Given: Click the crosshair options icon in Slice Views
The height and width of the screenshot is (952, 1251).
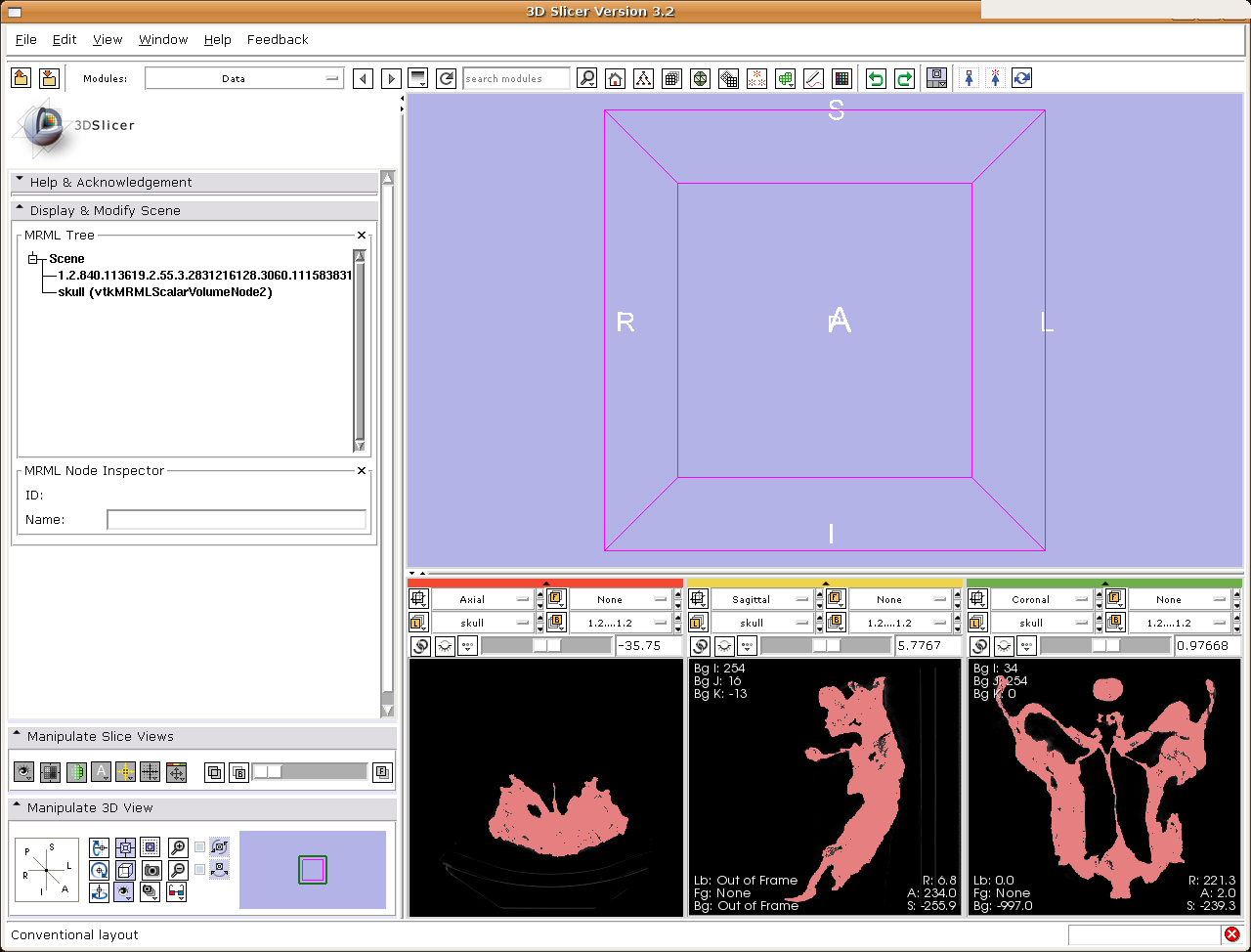Looking at the screenshot, I should (125, 772).
